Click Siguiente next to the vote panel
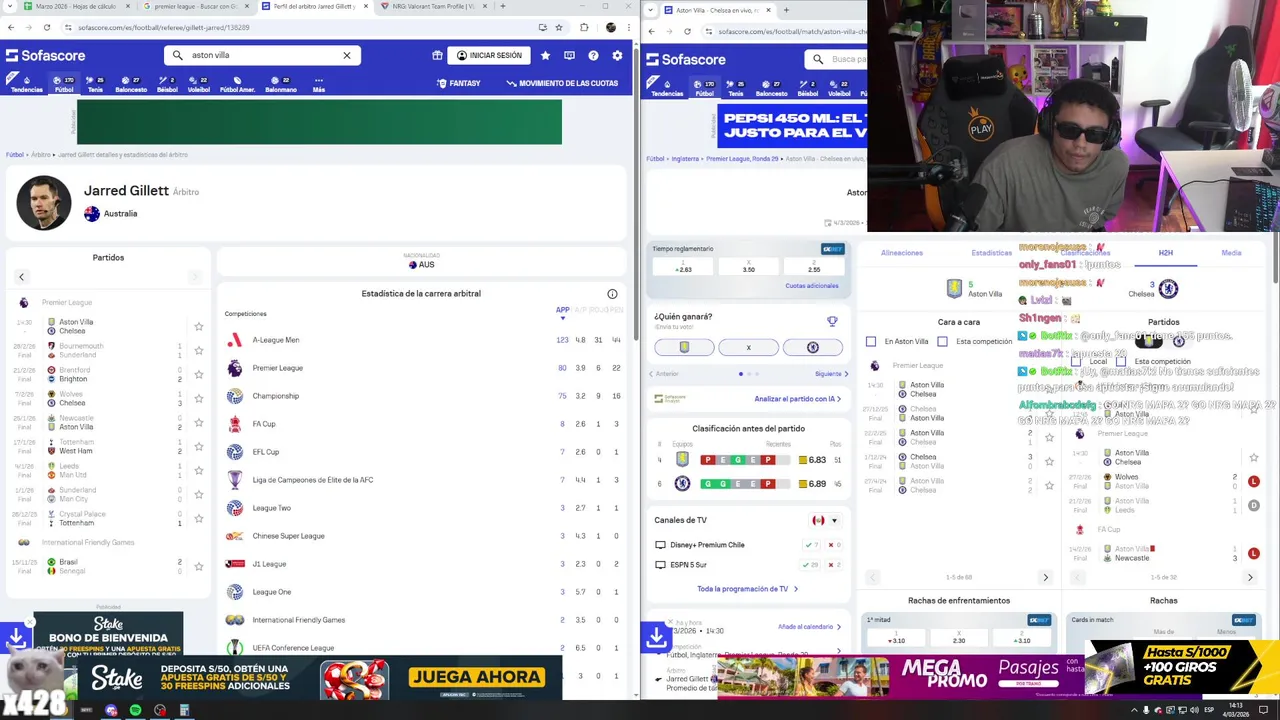The width and height of the screenshot is (1280, 720). coord(832,374)
